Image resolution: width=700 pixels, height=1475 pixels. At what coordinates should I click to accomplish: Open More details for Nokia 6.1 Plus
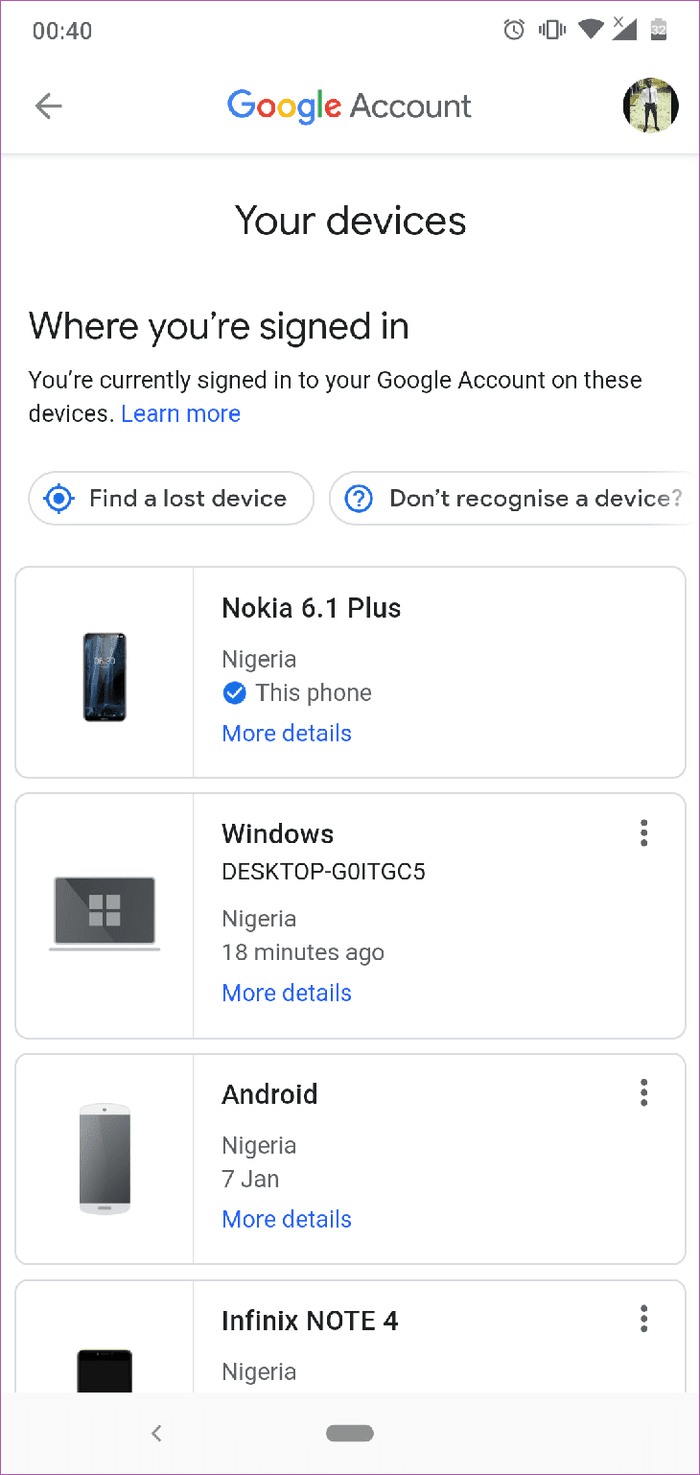(287, 733)
